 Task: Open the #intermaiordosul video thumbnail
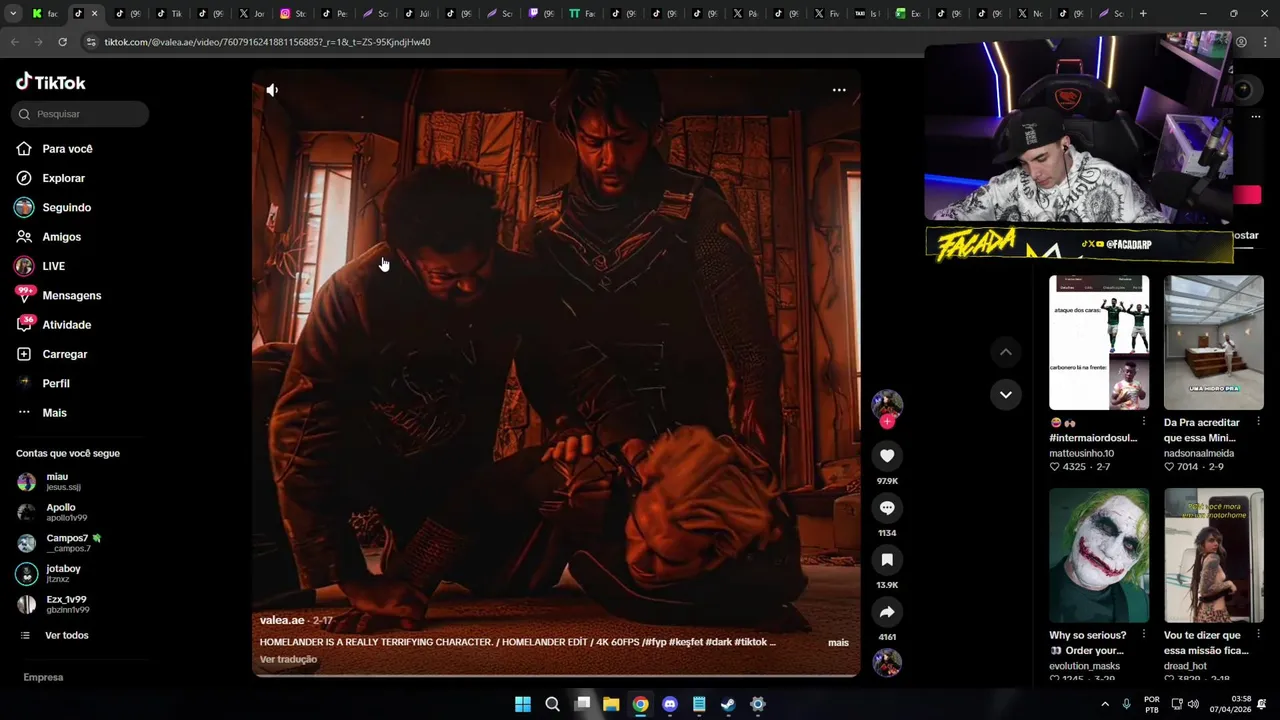[x=1099, y=343]
